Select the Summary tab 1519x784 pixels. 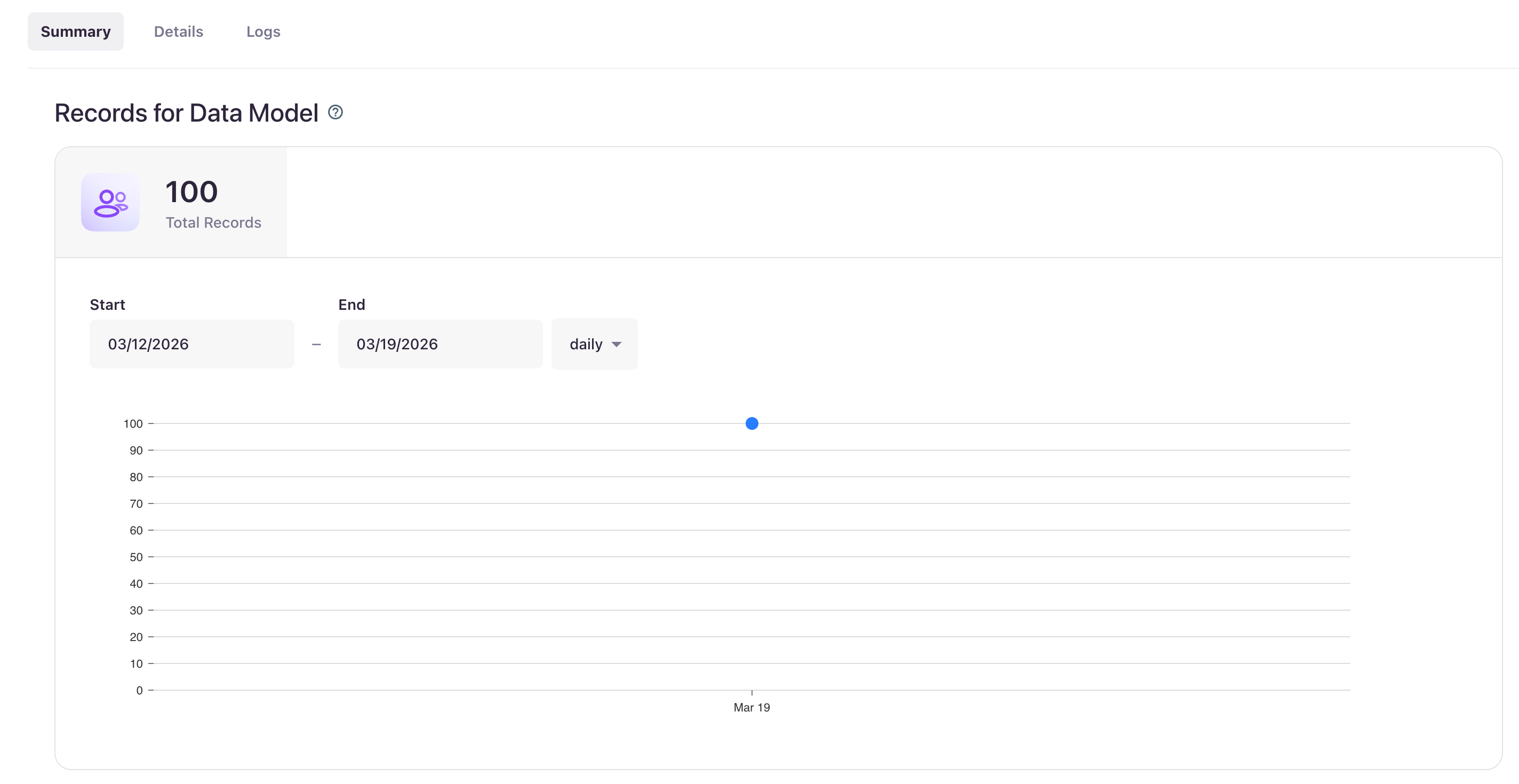click(x=76, y=31)
